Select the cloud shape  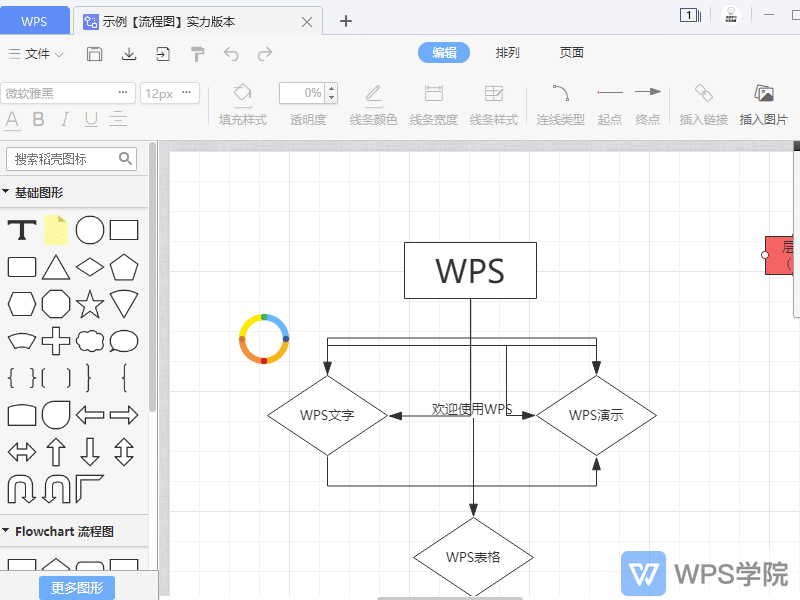(x=90, y=341)
